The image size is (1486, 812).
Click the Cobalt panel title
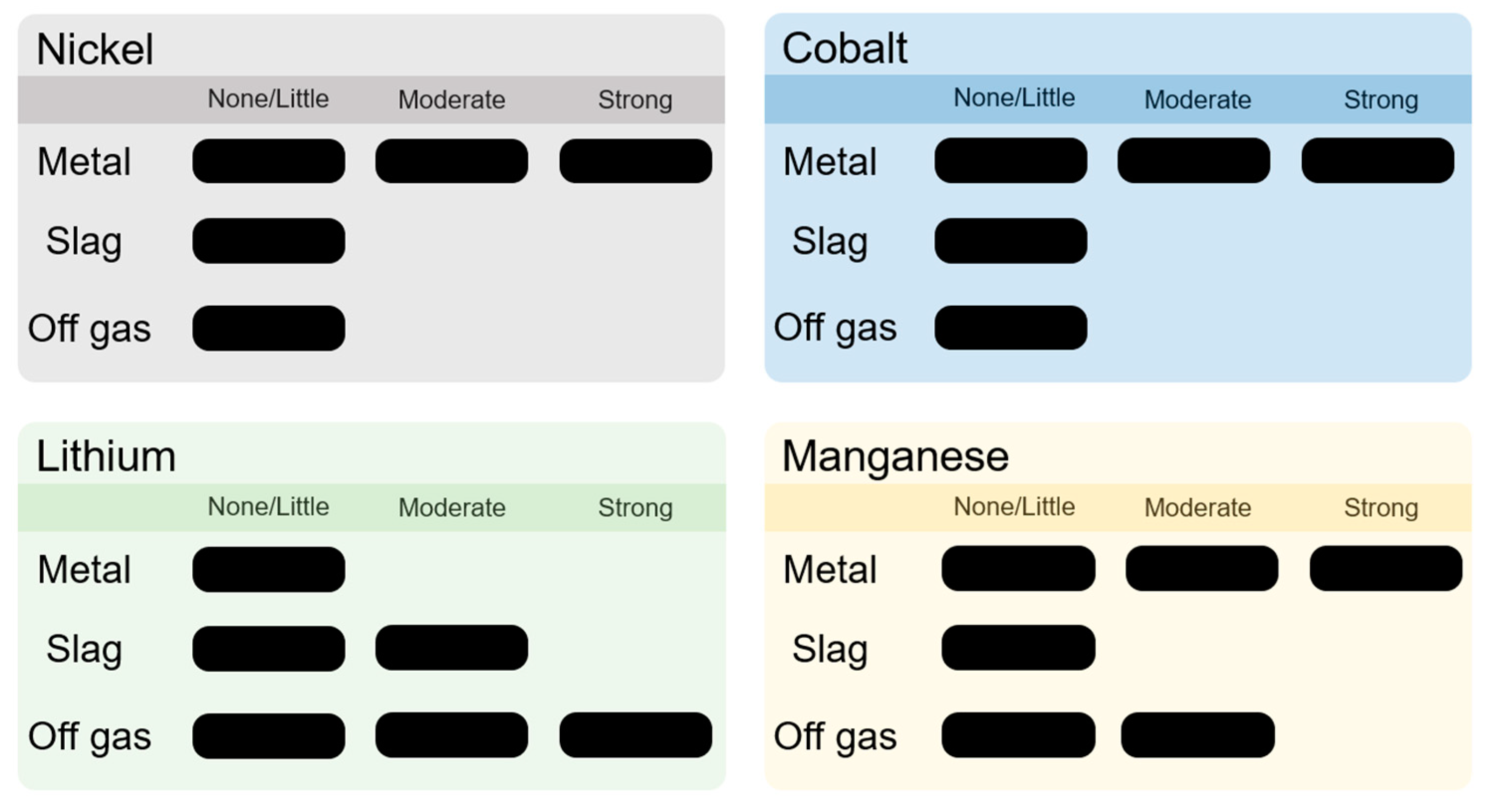tap(844, 48)
